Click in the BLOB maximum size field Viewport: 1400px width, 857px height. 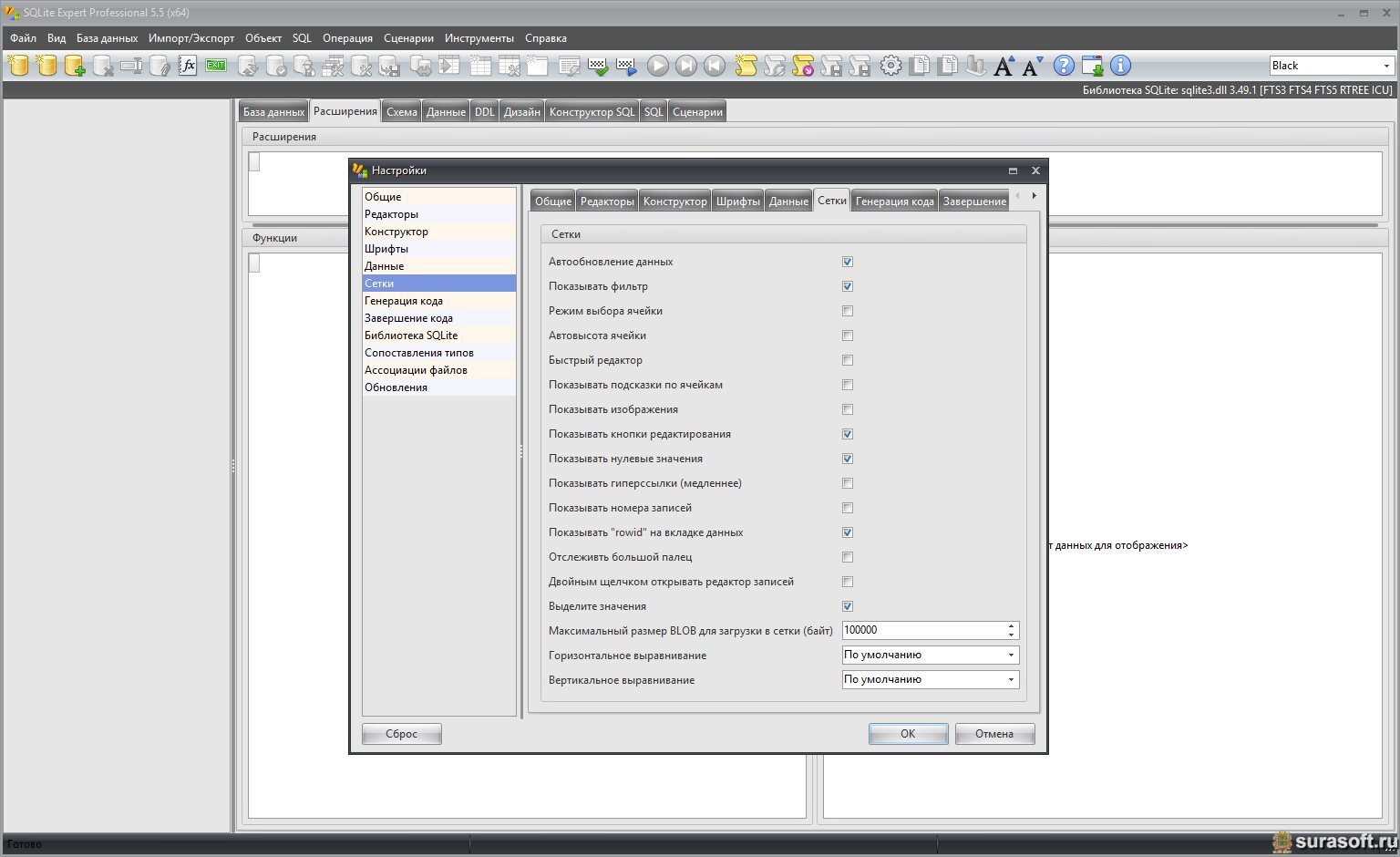point(922,630)
